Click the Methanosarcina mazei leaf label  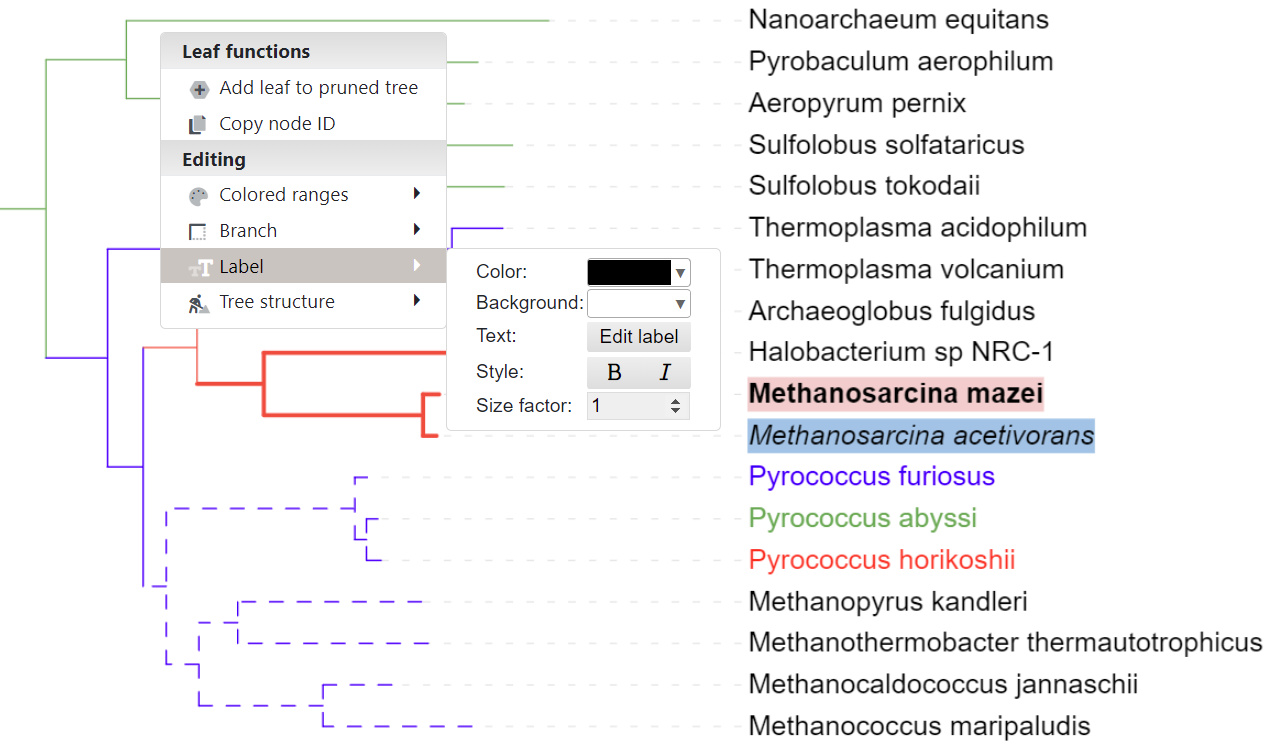click(895, 393)
